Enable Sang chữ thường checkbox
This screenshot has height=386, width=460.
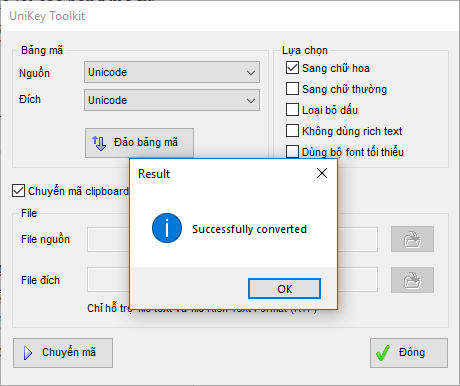292,89
